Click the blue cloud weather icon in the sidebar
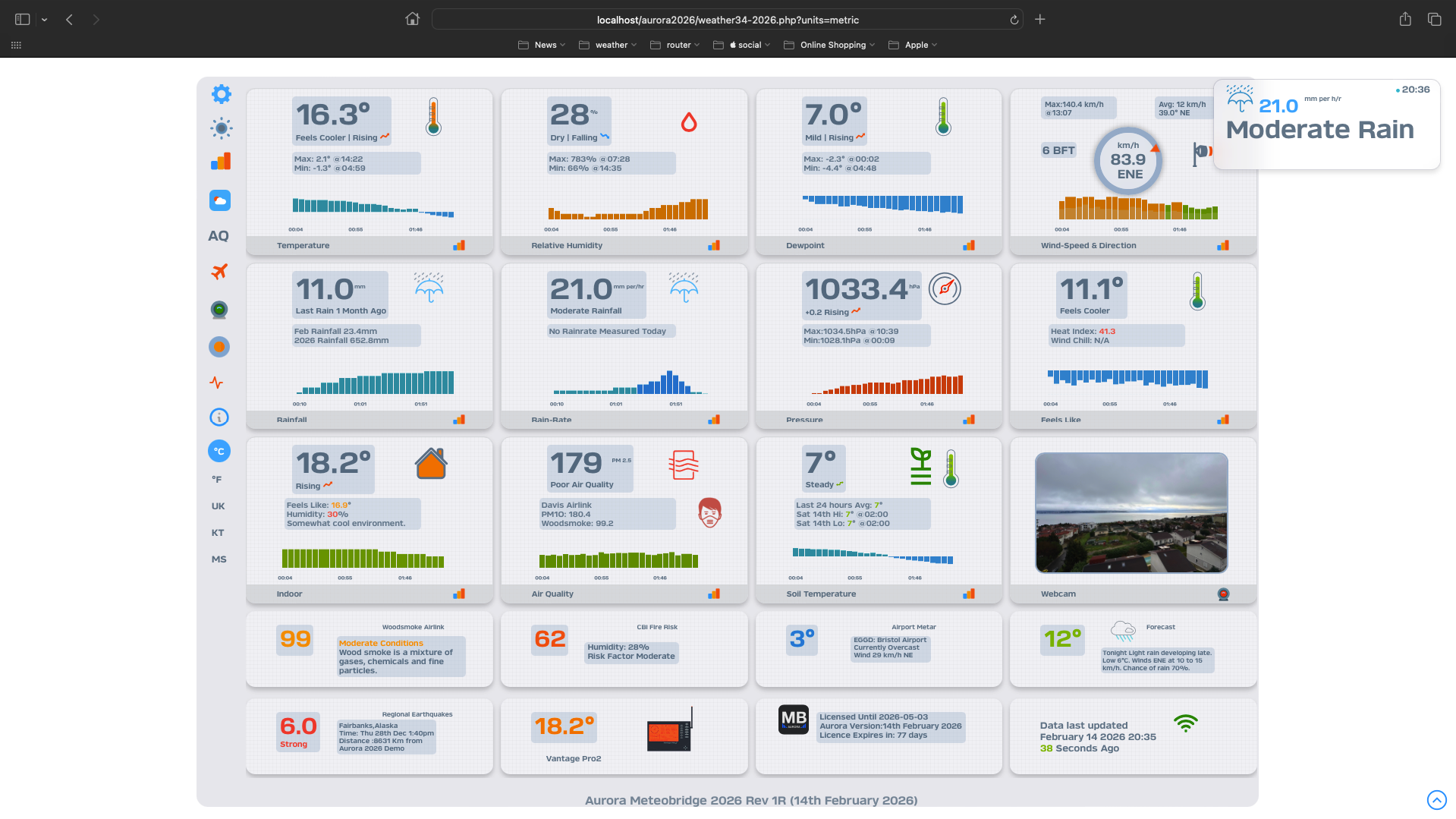Screen dimensions: 1456x819 [x=220, y=200]
